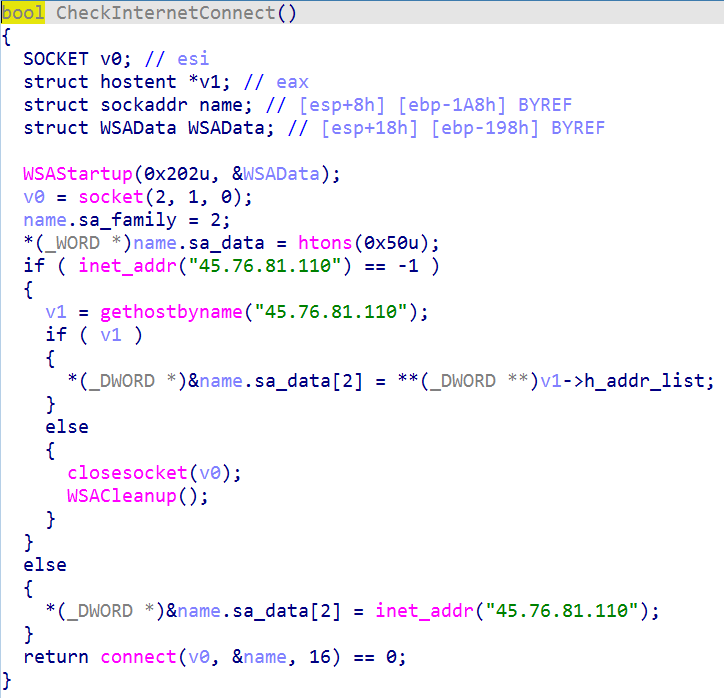
Task: Click inet_addr in the else-branch assignment
Action: [425, 611]
